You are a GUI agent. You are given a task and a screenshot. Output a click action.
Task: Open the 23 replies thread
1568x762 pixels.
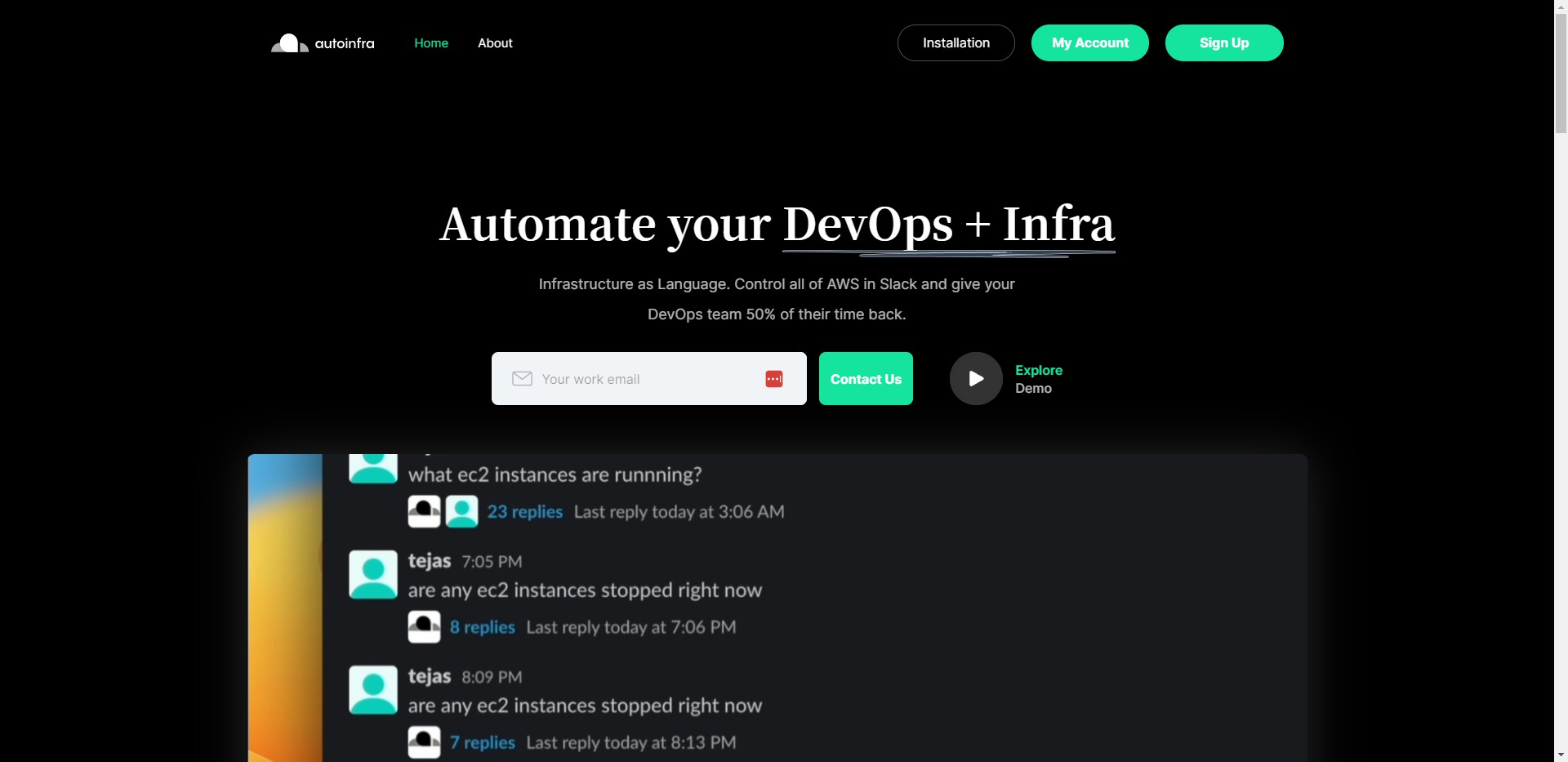pyautogui.click(x=525, y=512)
